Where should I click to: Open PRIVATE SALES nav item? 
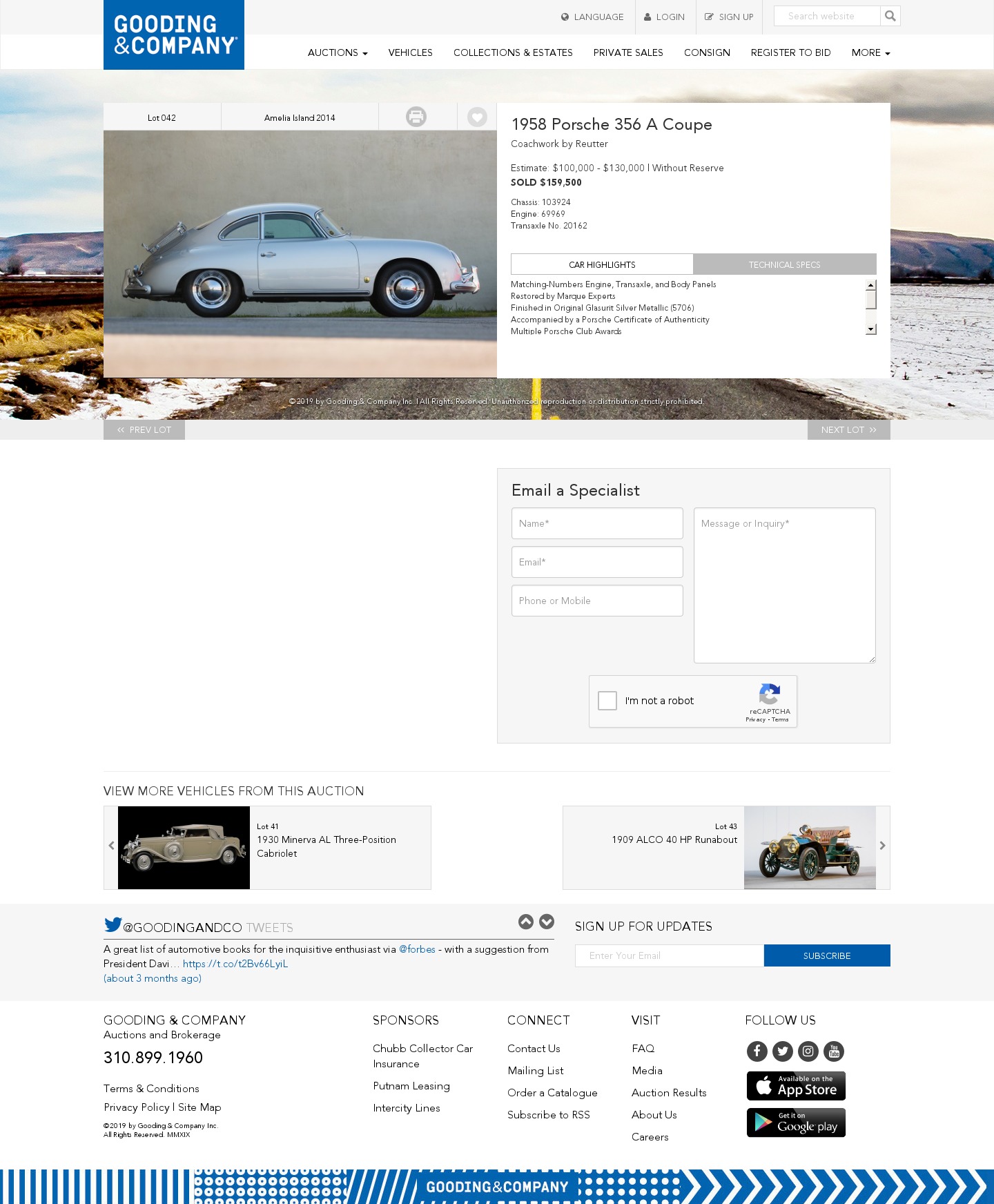tap(628, 52)
